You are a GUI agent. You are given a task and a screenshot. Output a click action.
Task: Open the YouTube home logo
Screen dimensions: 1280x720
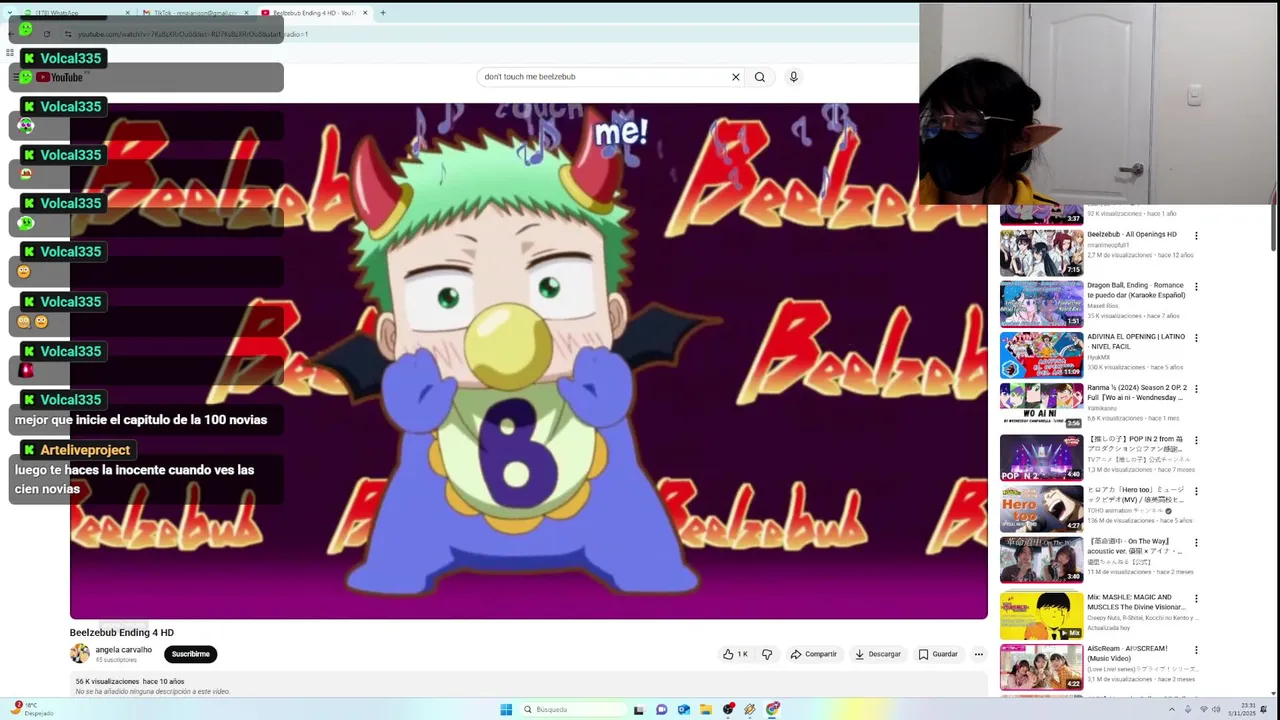pos(58,77)
